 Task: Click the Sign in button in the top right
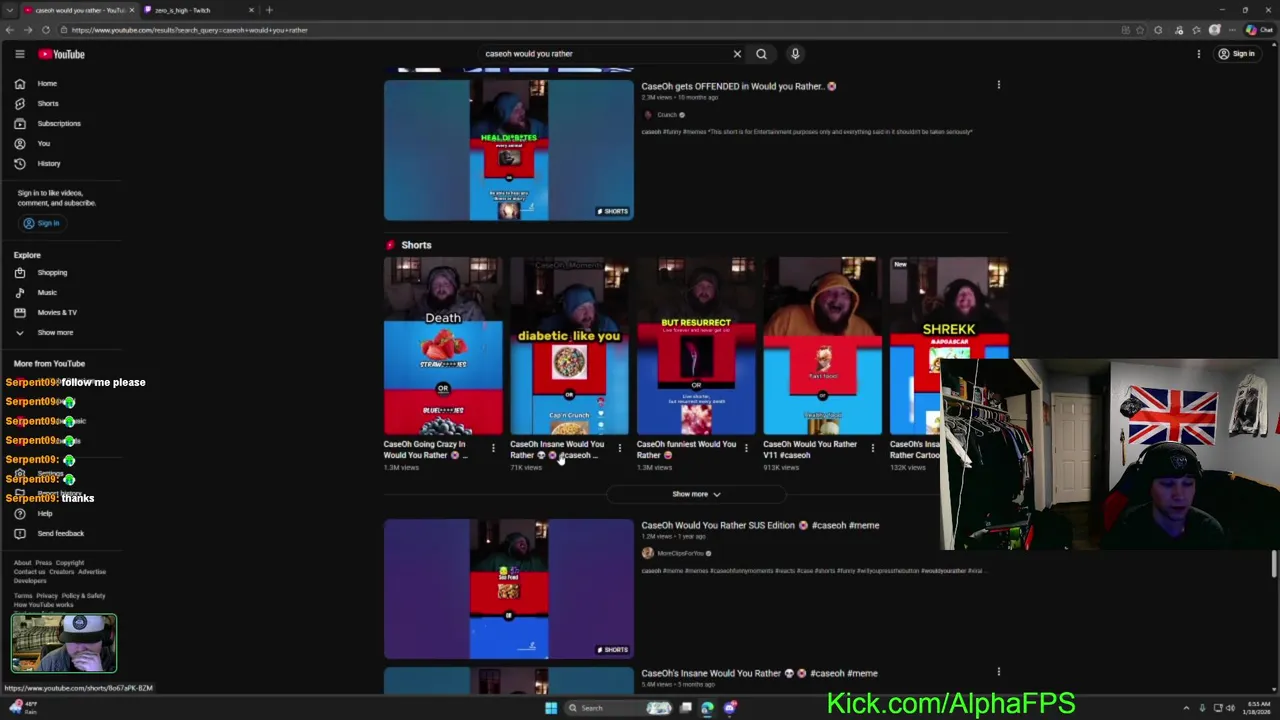point(1237,54)
